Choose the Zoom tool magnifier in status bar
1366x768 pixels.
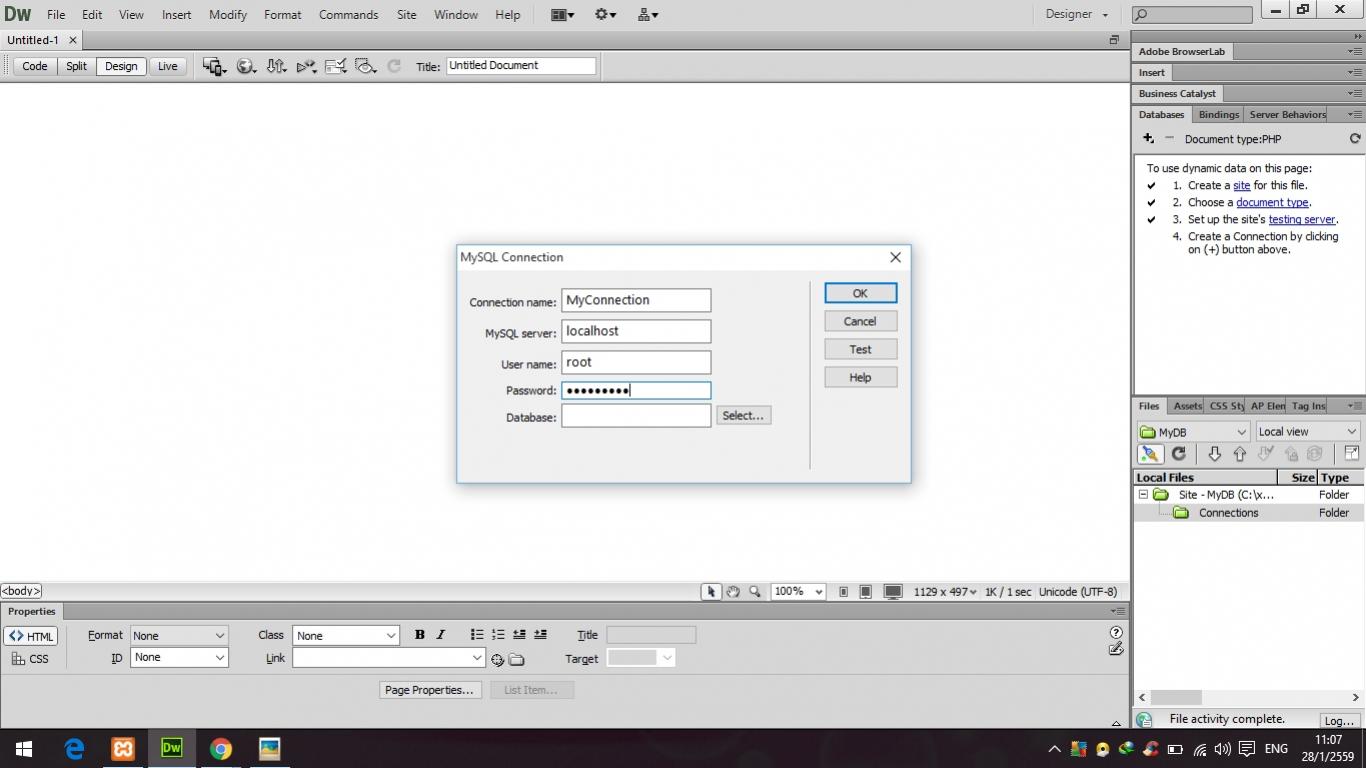(x=755, y=592)
